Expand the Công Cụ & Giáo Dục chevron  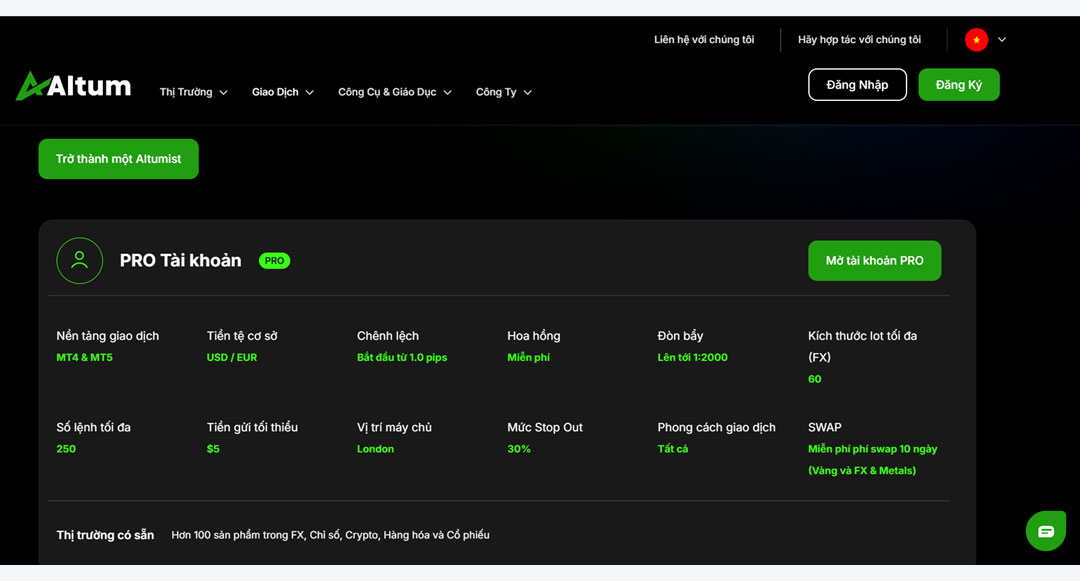click(447, 92)
